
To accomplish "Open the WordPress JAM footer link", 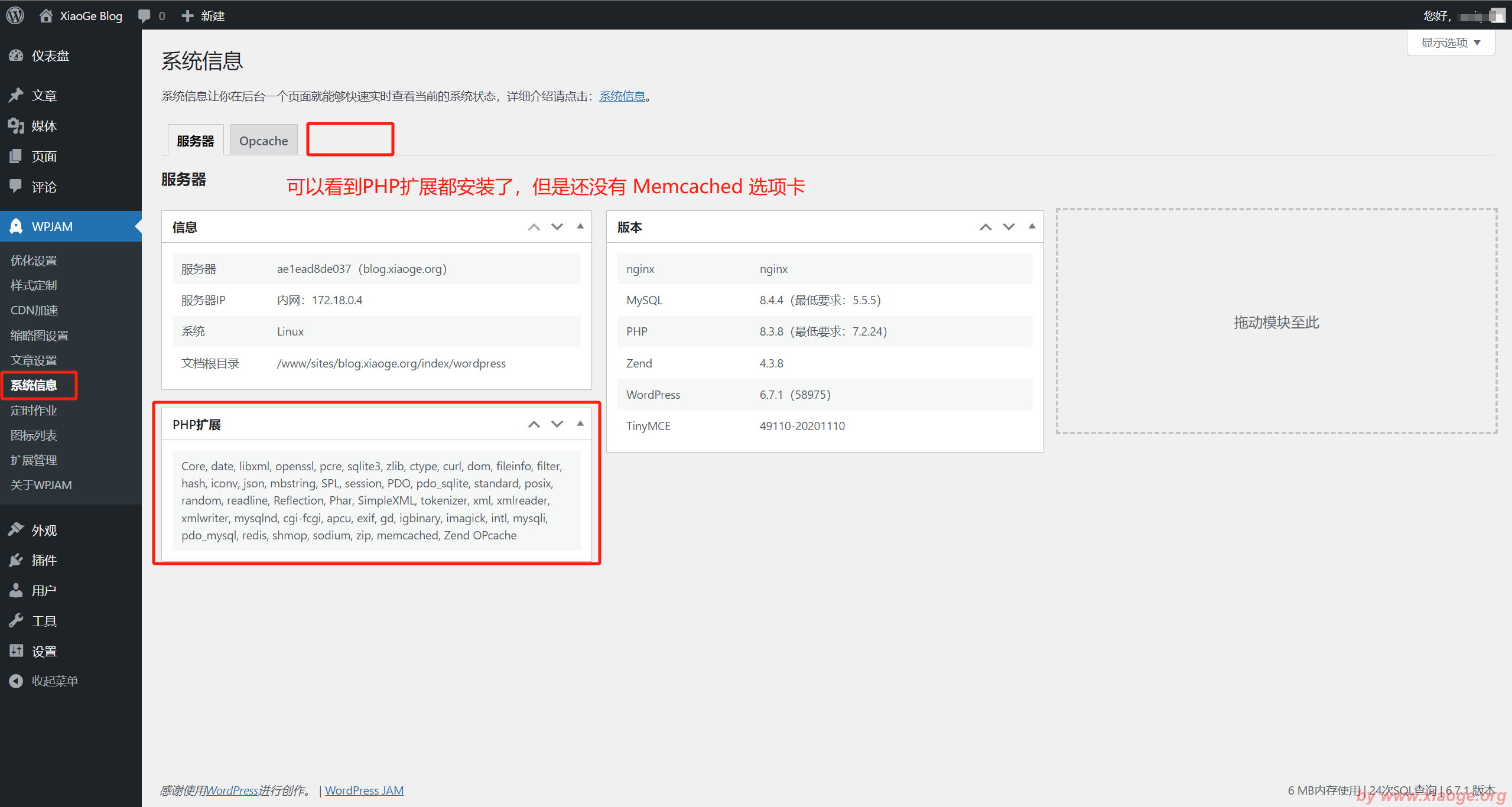I will pos(364,790).
